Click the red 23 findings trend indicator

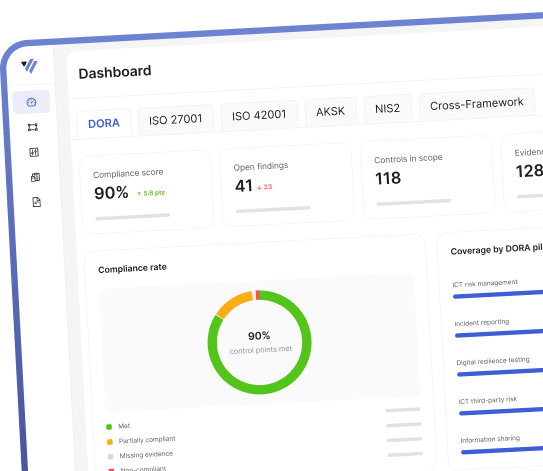click(265, 187)
